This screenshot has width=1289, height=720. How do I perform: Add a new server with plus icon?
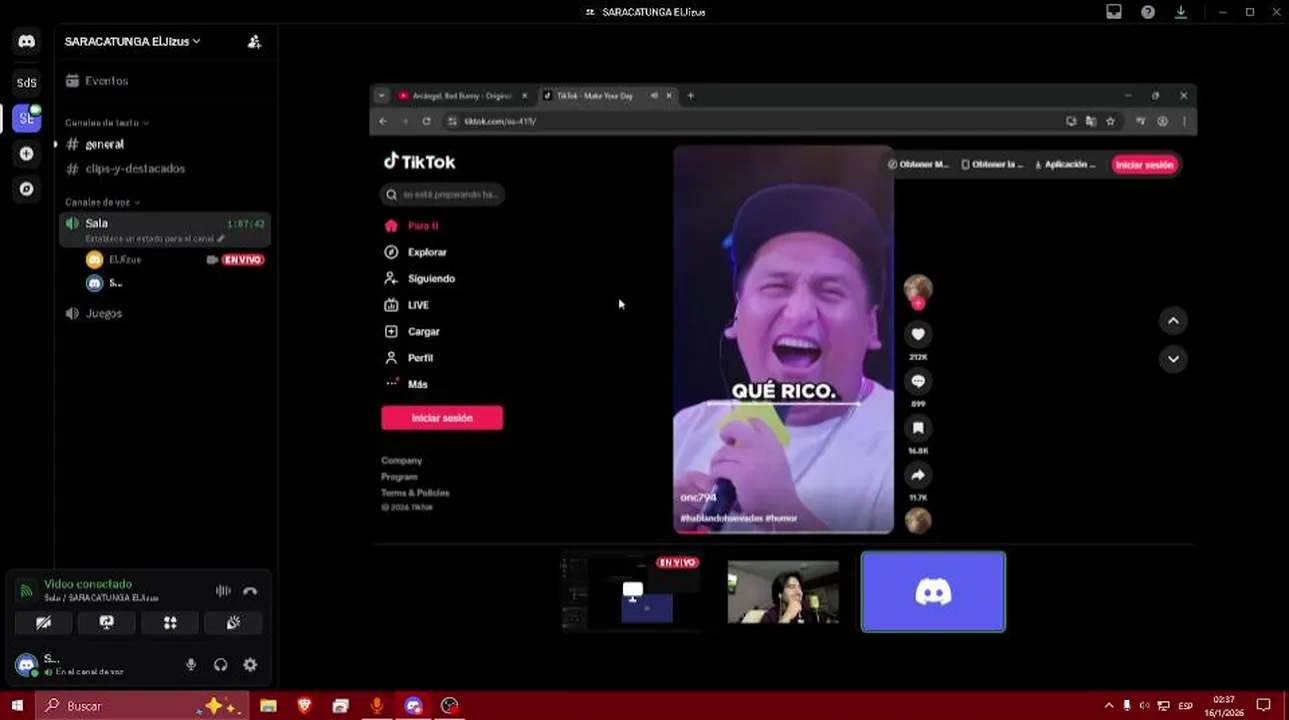pyautogui.click(x=27, y=154)
